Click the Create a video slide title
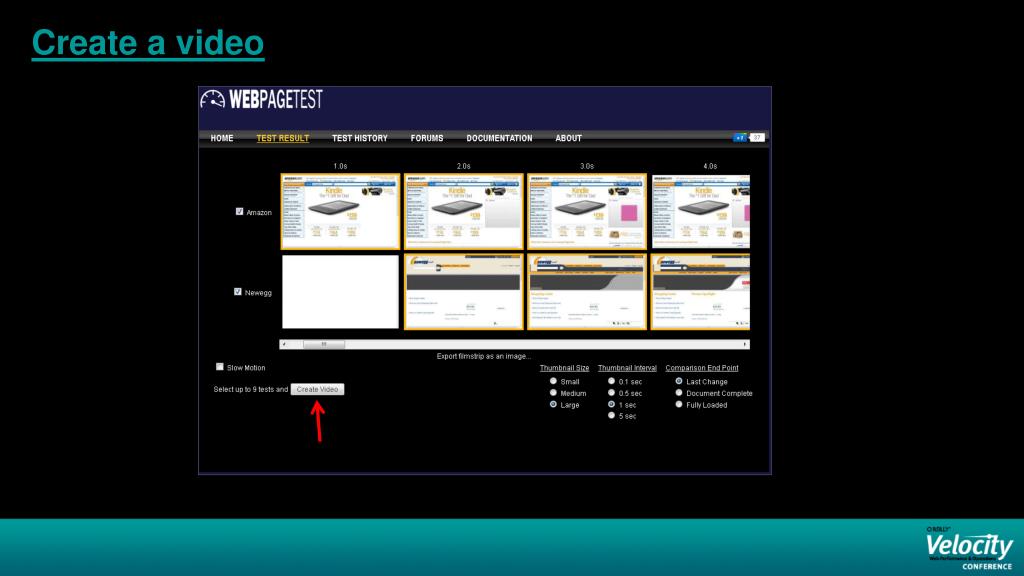Image resolution: width=1024 pixels, height=576 pixels. click(148, 43)
